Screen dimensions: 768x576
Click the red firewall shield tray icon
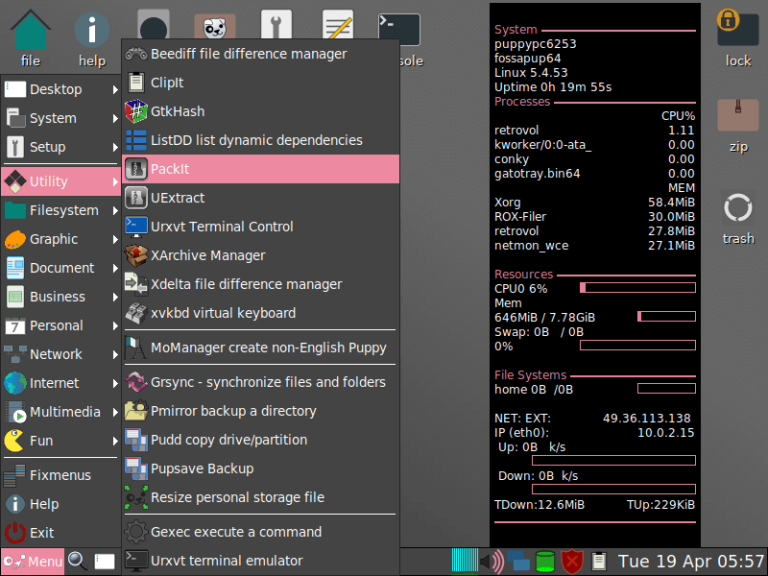[x=572, y=561]
